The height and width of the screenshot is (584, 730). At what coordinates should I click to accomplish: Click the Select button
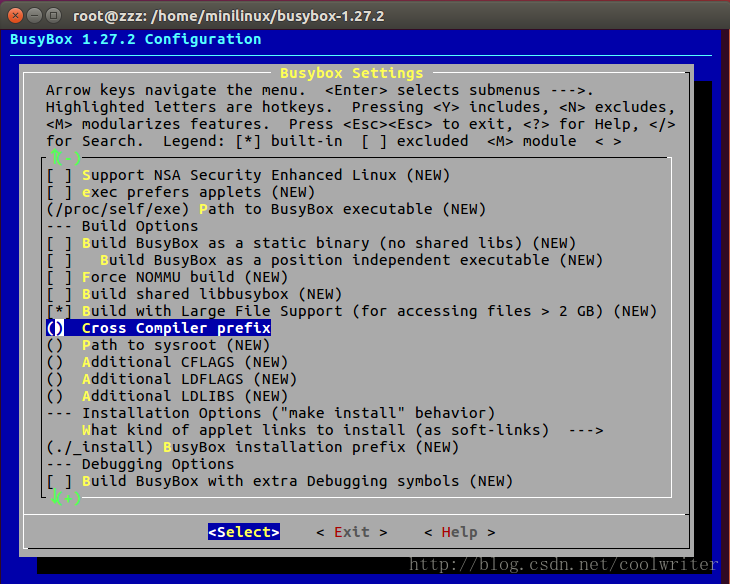244,532
